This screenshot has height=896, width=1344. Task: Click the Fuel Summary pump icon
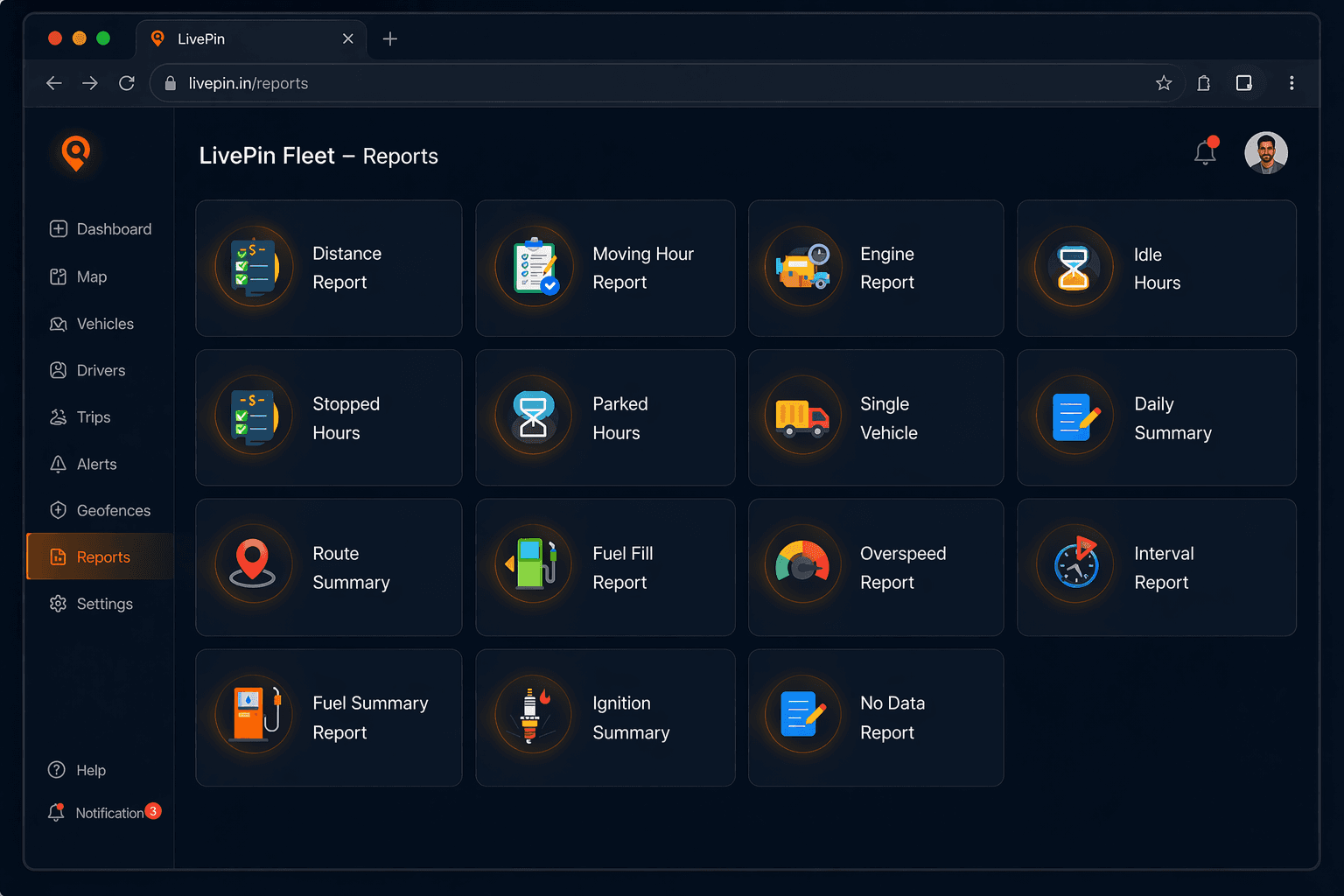253,715
